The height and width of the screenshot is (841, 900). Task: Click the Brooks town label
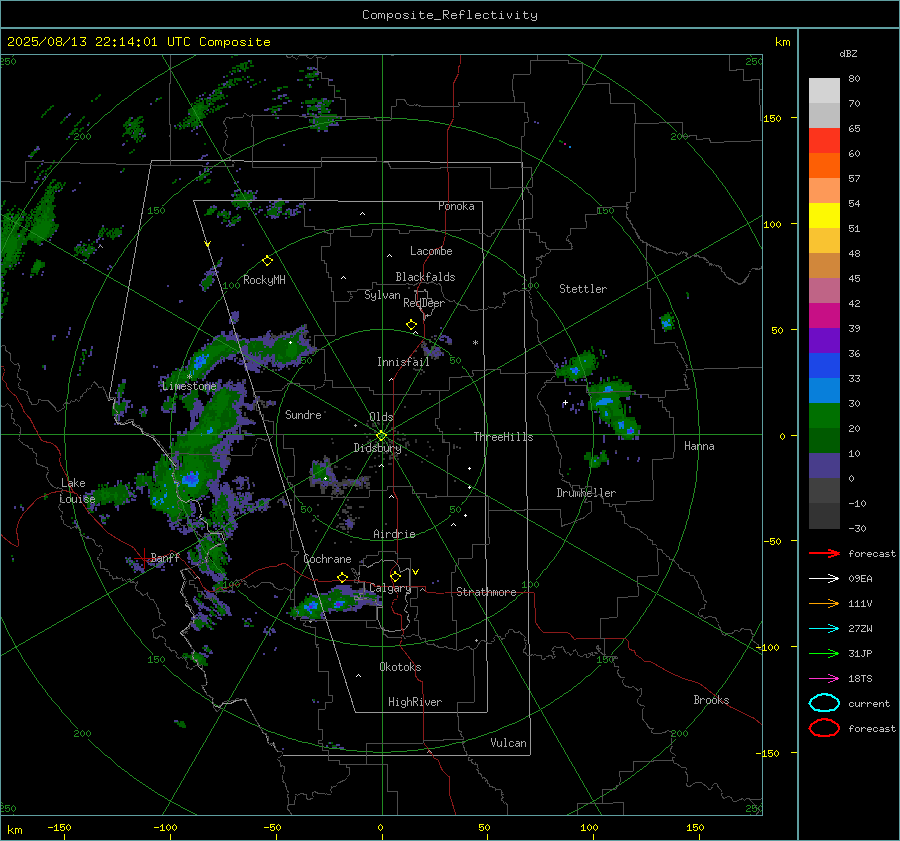(711, 700)
